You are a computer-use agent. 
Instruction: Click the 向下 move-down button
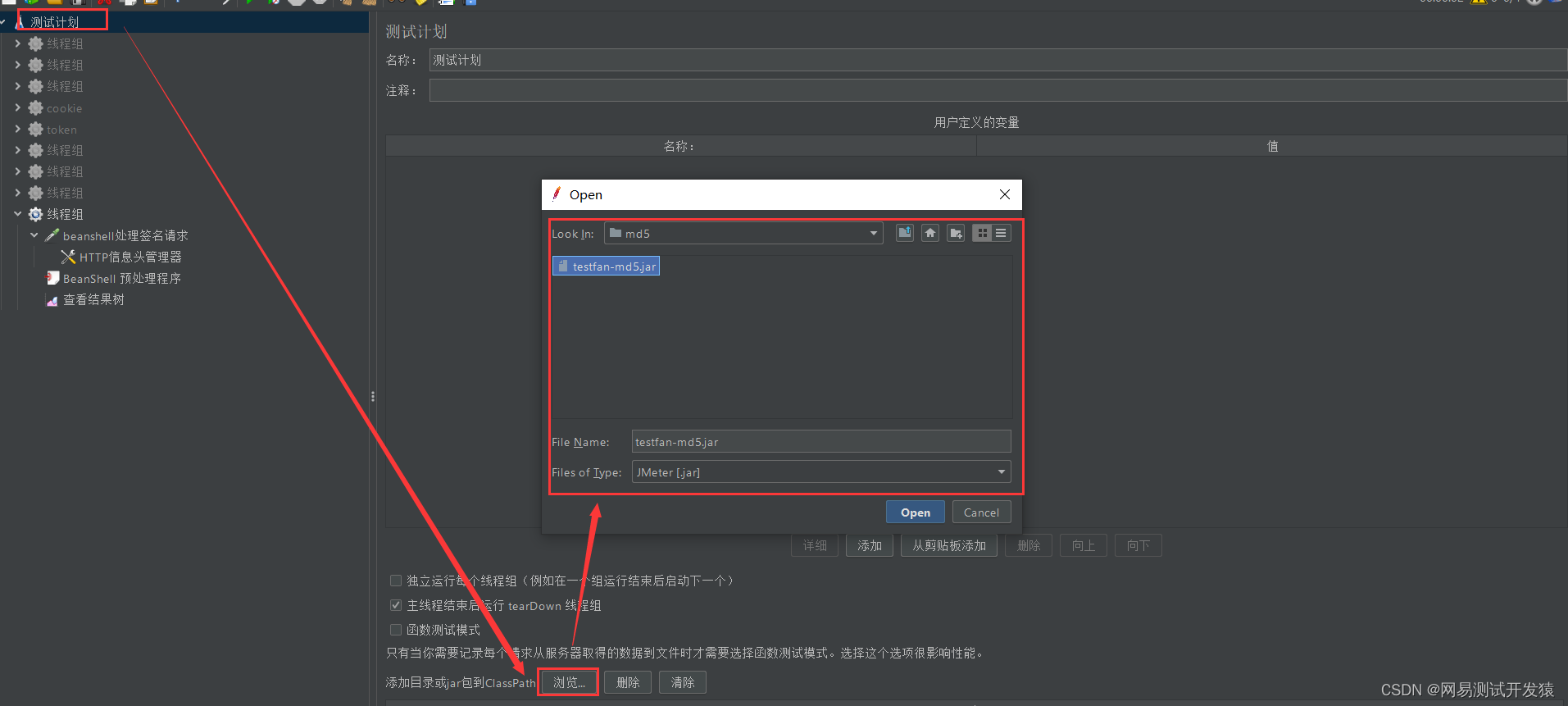pos(1139,545)
